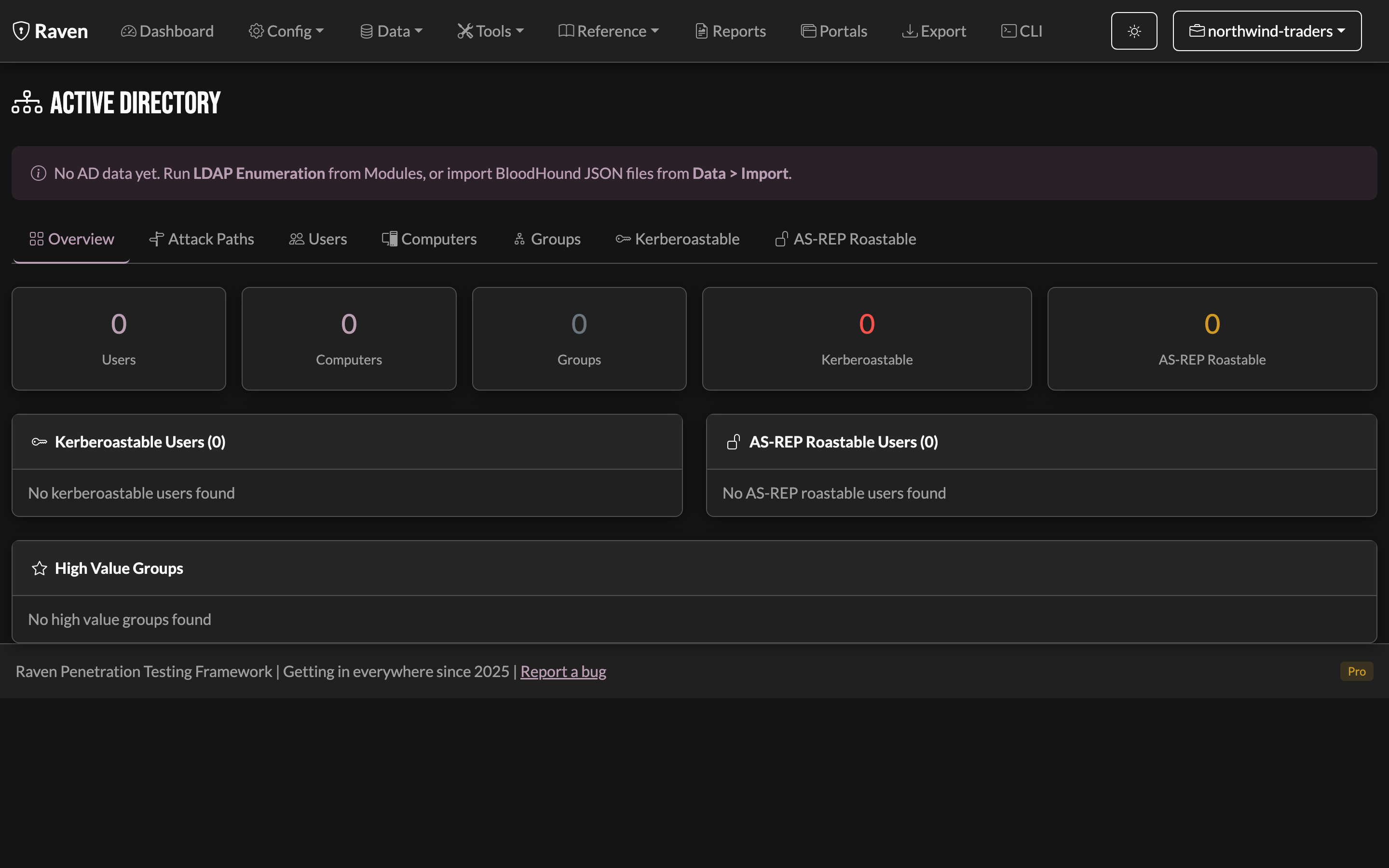Open the Reference book menu

(x=608, y=31)
